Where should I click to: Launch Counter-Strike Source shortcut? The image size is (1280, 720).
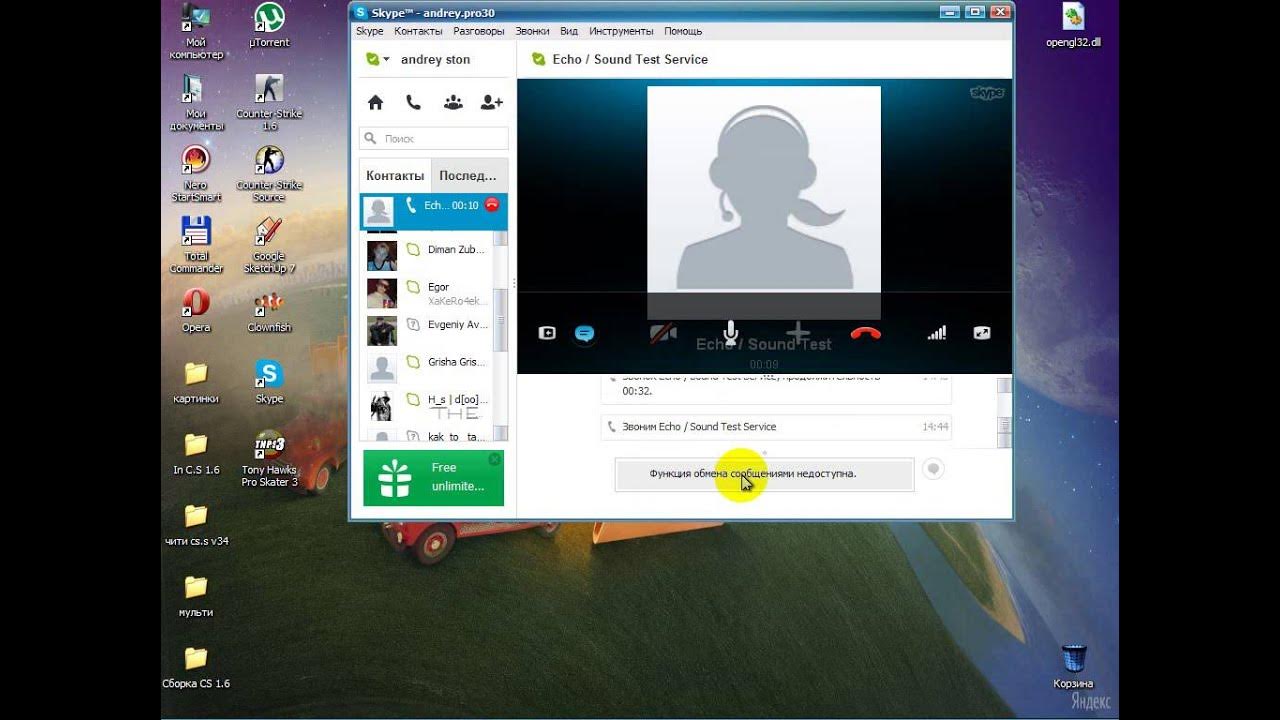269,175
